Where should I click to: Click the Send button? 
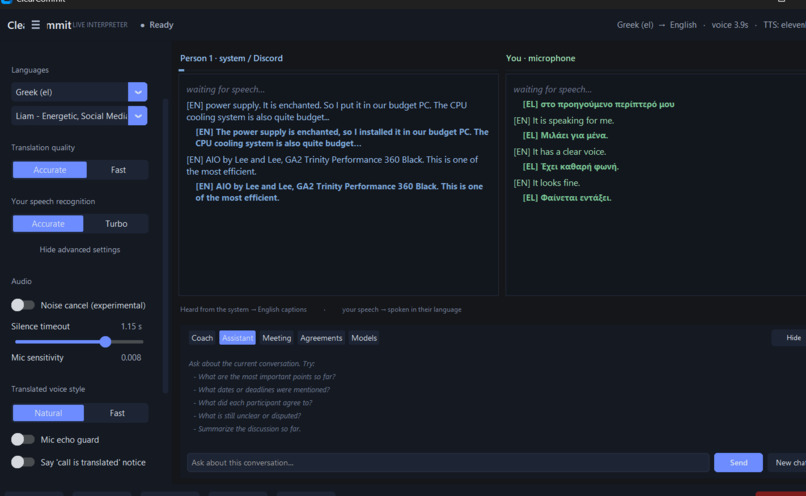tap(738, 463)
